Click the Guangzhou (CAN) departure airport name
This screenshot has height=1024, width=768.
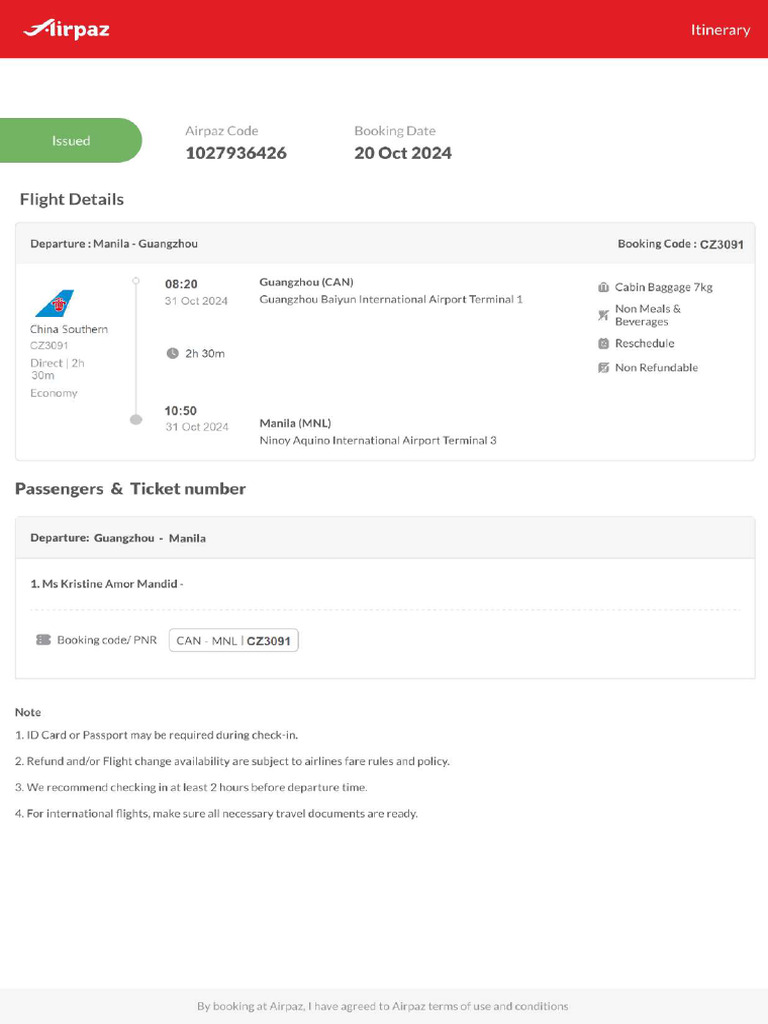pyautogui.click(x=306, y=282)
